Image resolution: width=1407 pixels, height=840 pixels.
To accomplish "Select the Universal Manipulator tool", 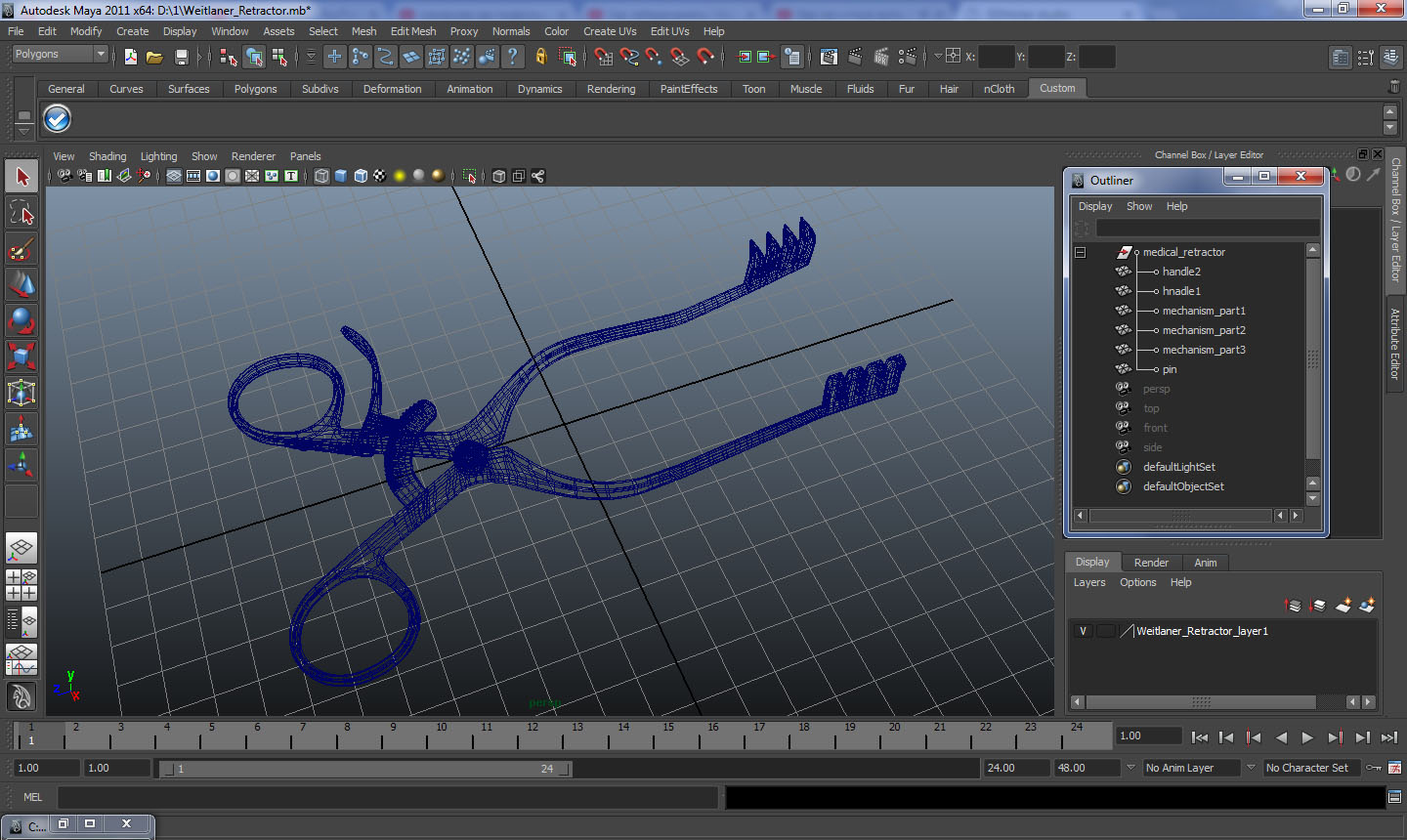I will (x=21, y=393).
